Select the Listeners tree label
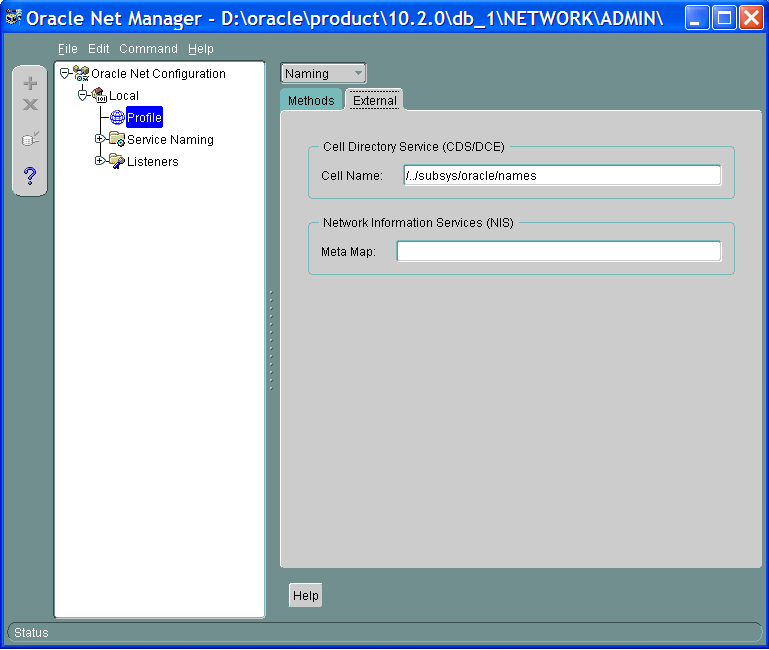Screen dimensions: 769x650 tap(153, 162)
